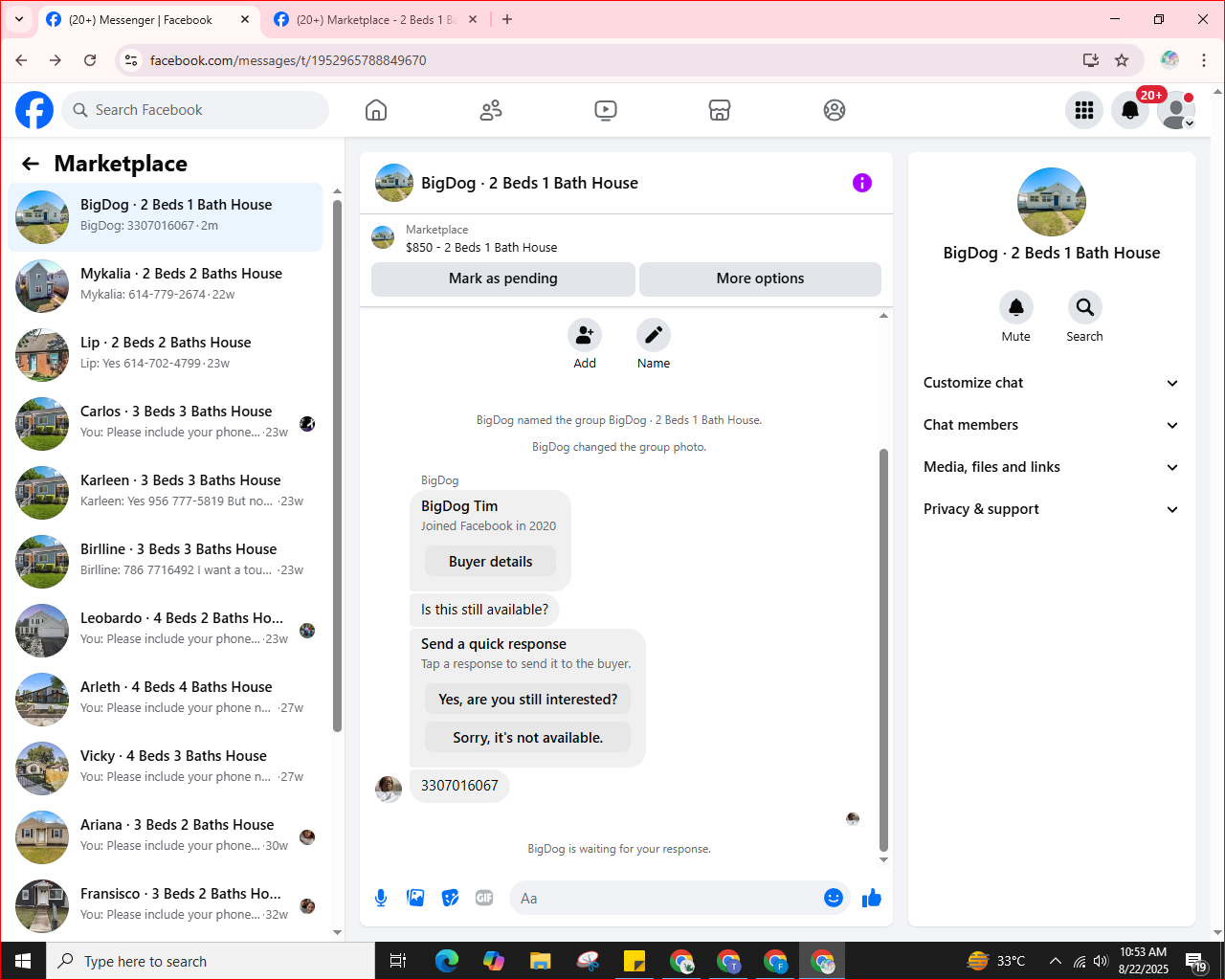Choose a GIF icon

click(x=484, y=898)
